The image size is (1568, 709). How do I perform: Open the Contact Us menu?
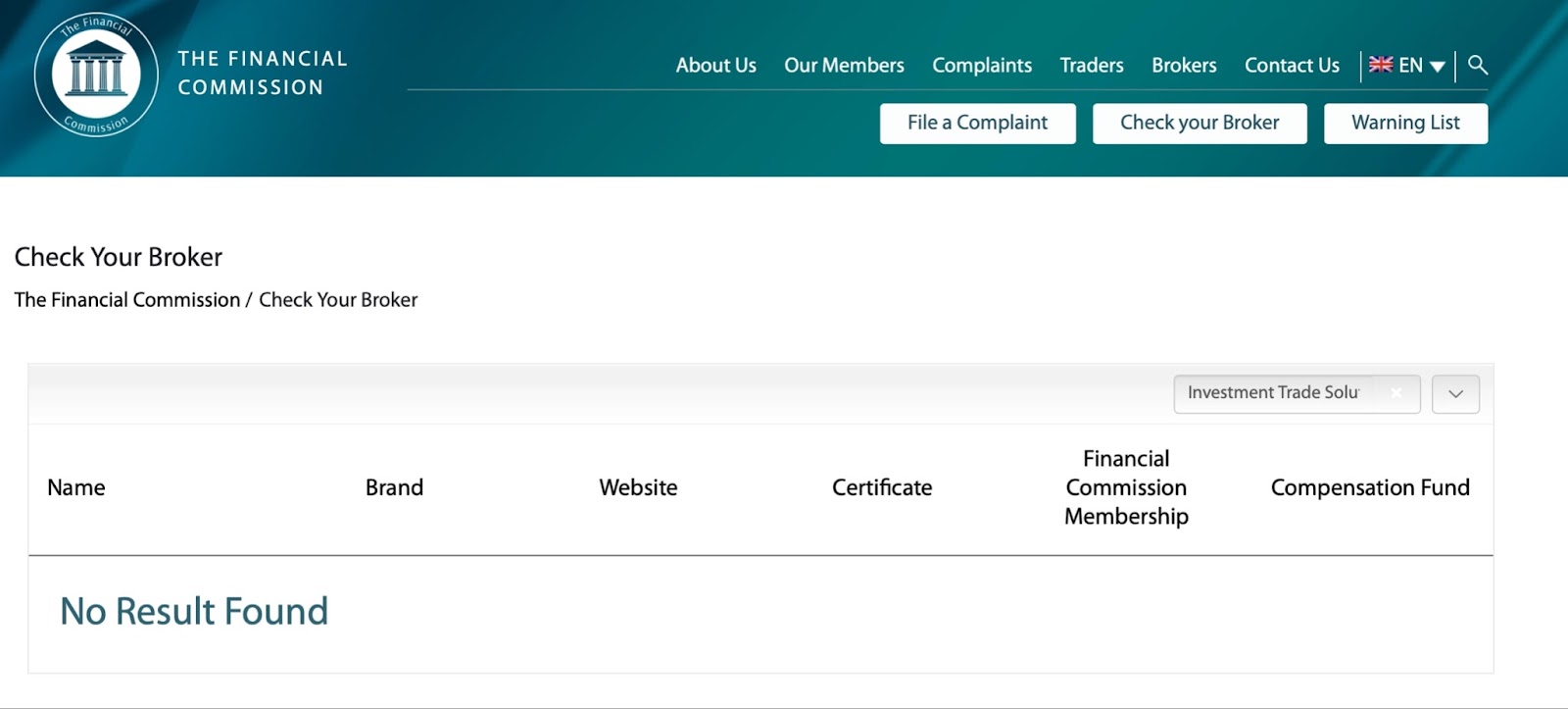point(1292,66)
